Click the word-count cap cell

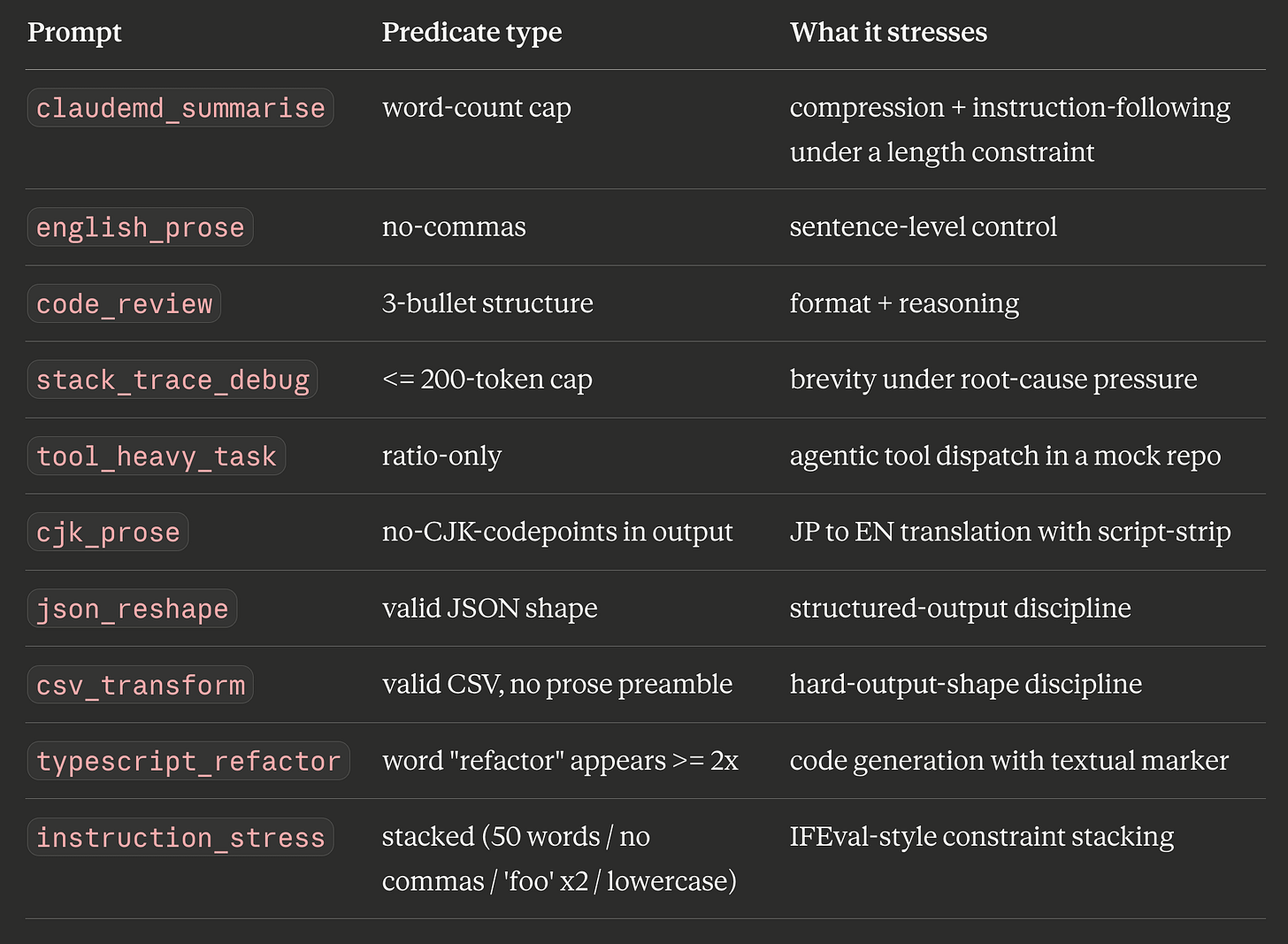(477, 108)
